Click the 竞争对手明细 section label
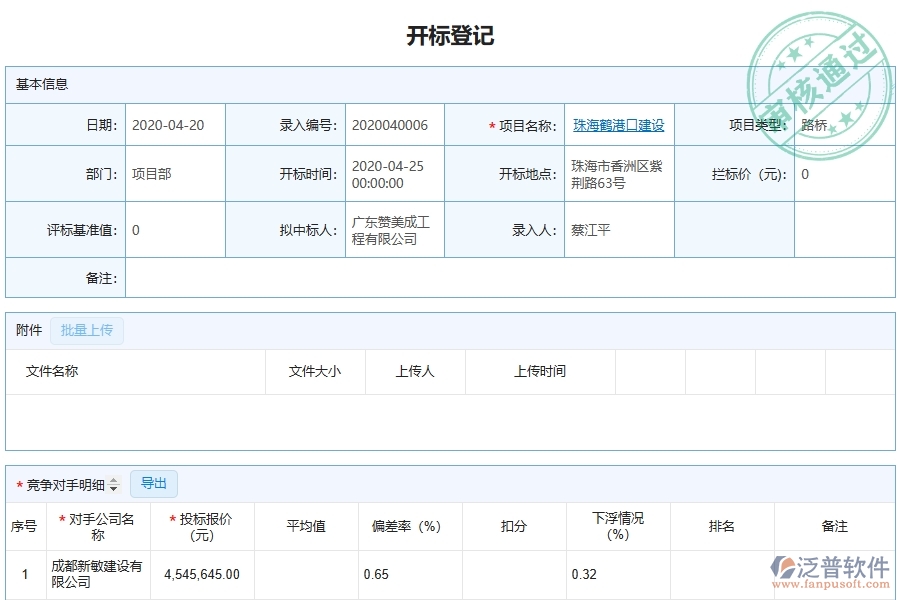 (x=65, y=483)
